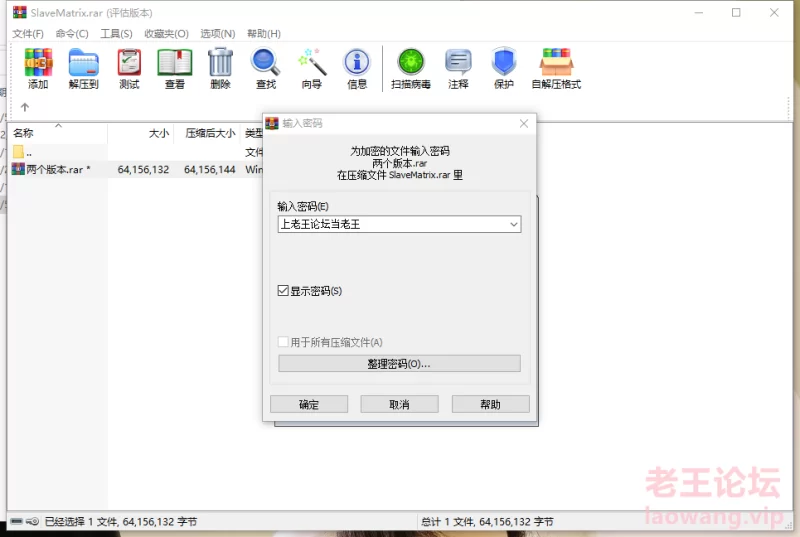Open the Comment (注释) icon

[458, 62]
